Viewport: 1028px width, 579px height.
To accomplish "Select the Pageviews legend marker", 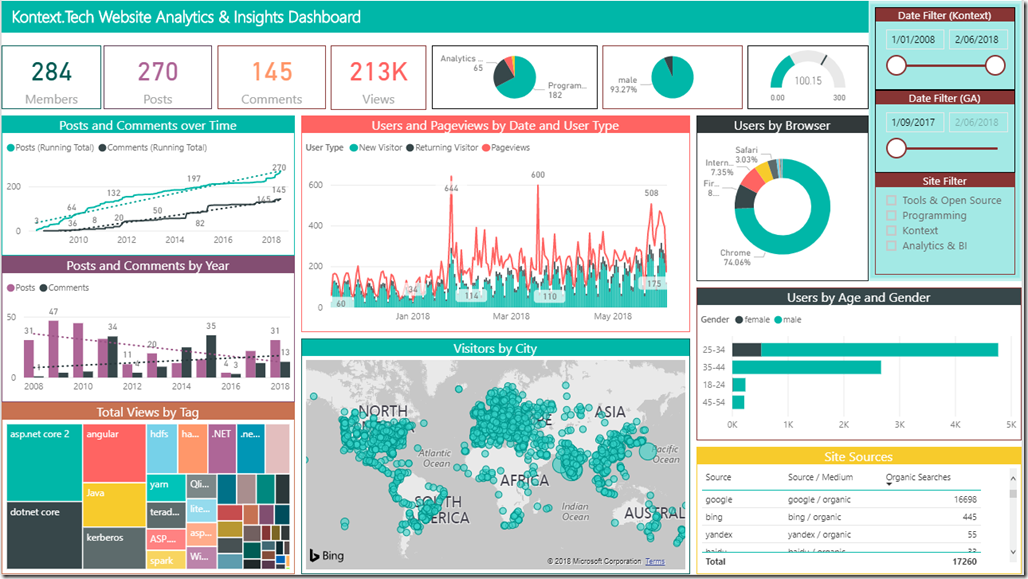I will tap(484, 147).
